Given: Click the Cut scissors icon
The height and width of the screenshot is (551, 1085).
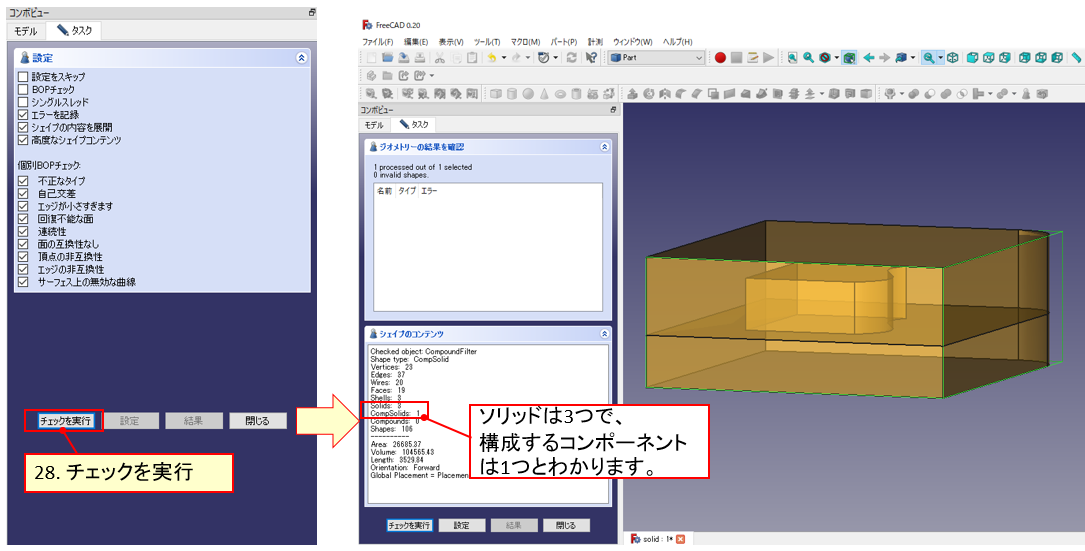Looking at the screenshot, I should [439, 57].
